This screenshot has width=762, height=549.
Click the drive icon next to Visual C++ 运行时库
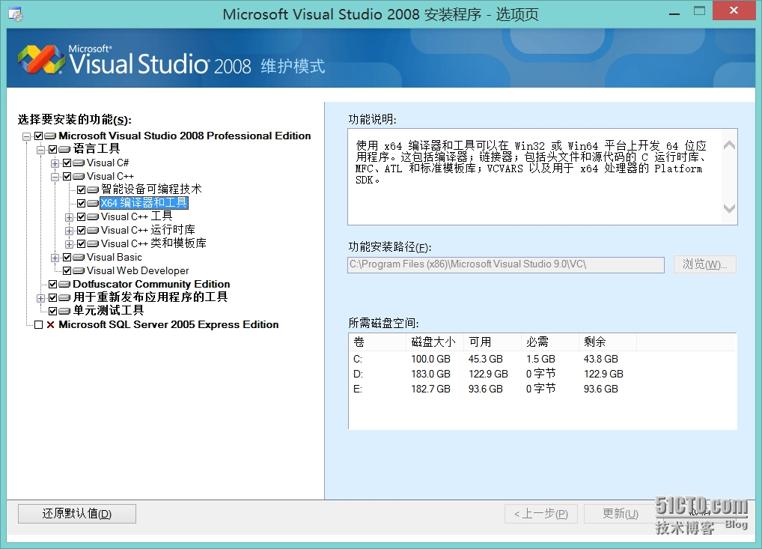tap(93, 230)
